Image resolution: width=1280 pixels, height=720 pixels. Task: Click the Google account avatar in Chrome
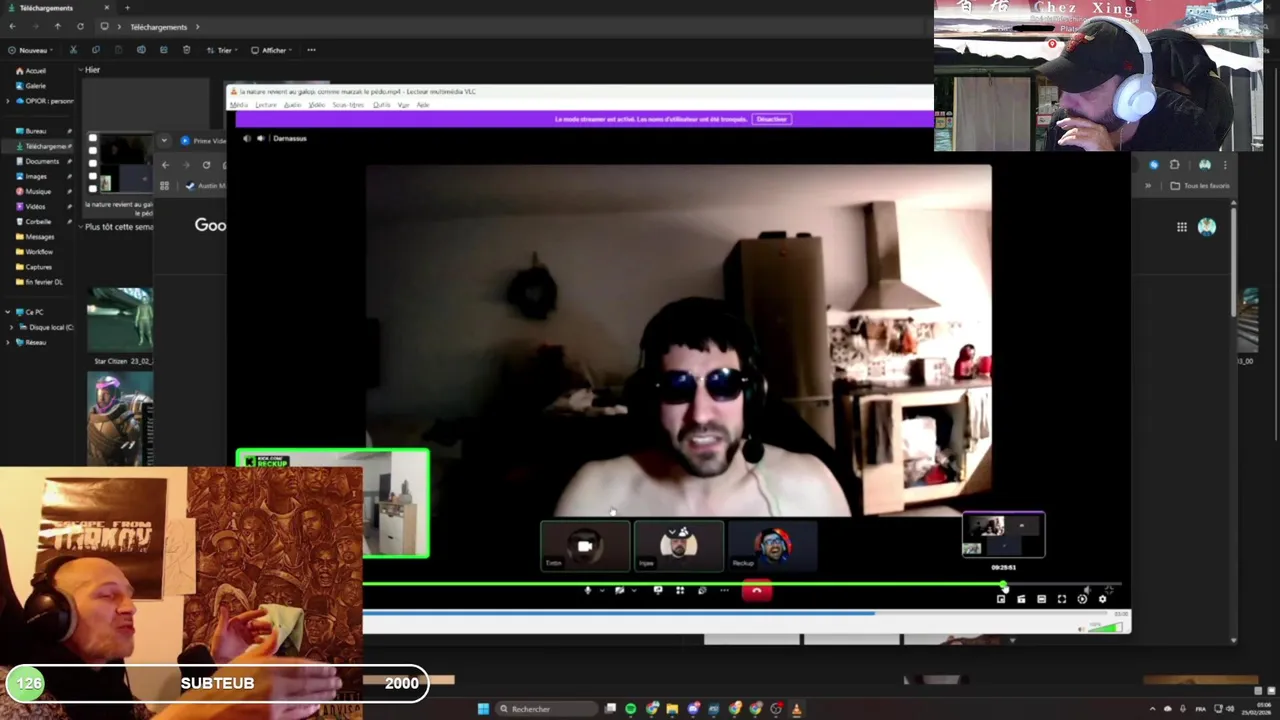pos(1207,227)
